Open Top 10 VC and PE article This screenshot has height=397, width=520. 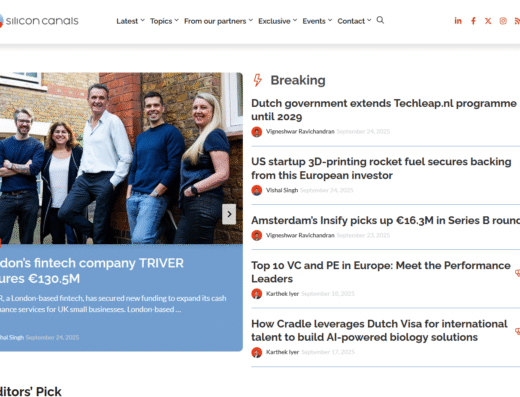click(381, 272)
